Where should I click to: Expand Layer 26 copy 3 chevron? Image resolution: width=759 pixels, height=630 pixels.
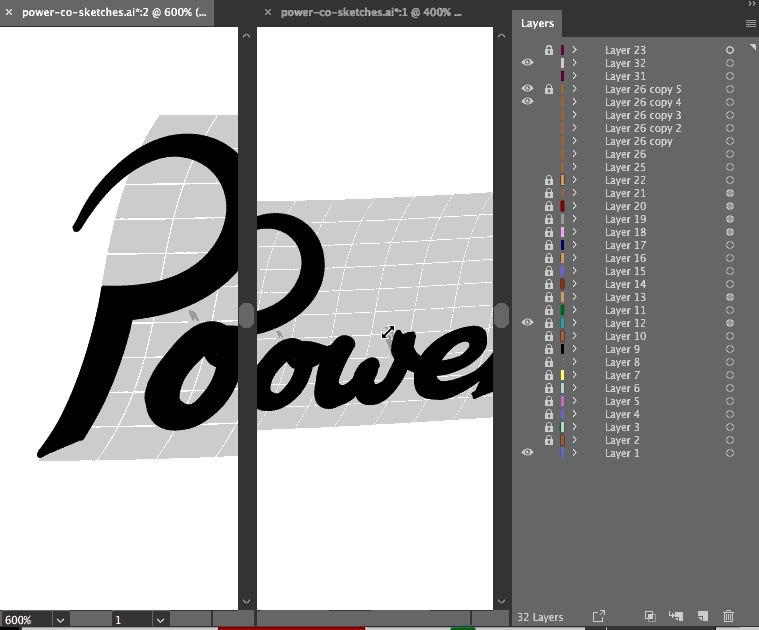574,115
